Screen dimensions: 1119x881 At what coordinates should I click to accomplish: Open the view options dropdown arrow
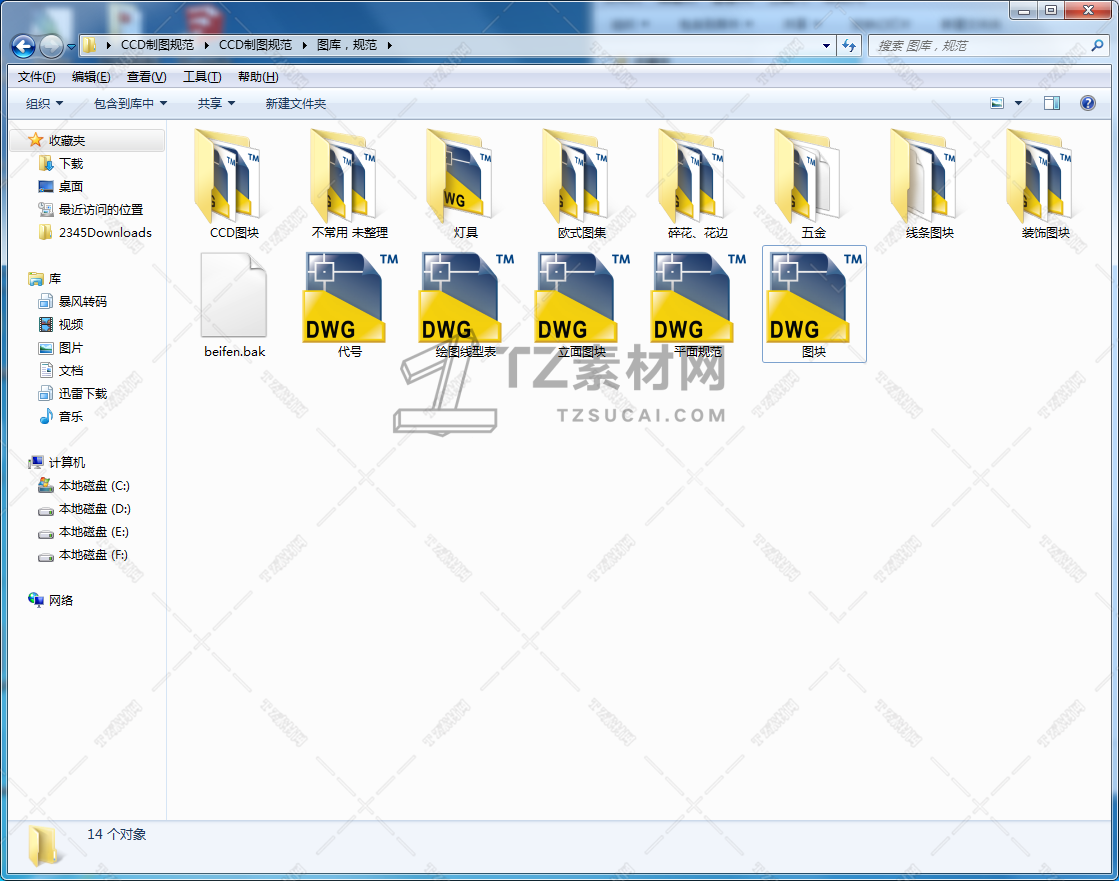[x=1018, y=103]
